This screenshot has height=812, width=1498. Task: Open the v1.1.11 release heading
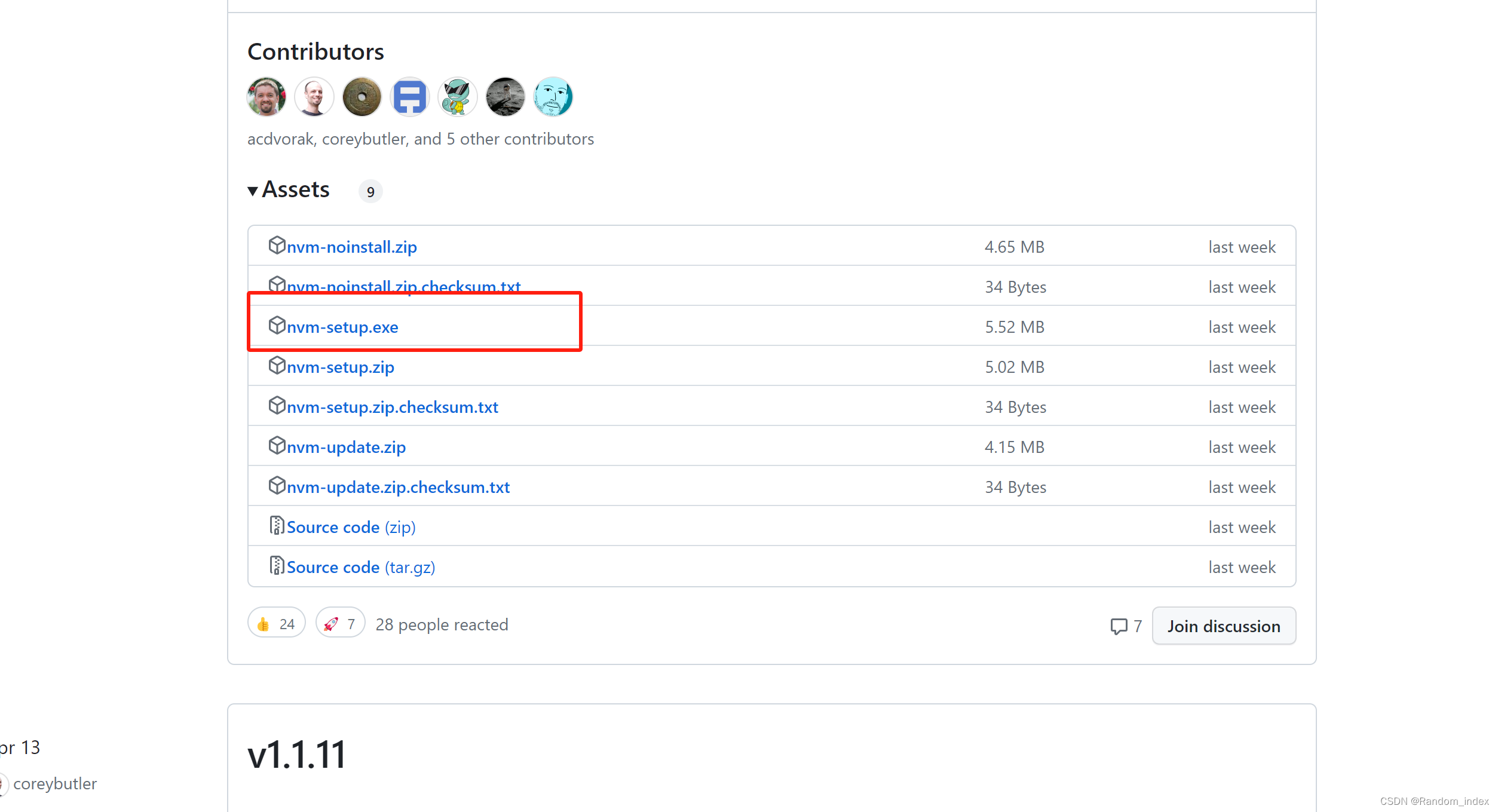pos(297,754)
